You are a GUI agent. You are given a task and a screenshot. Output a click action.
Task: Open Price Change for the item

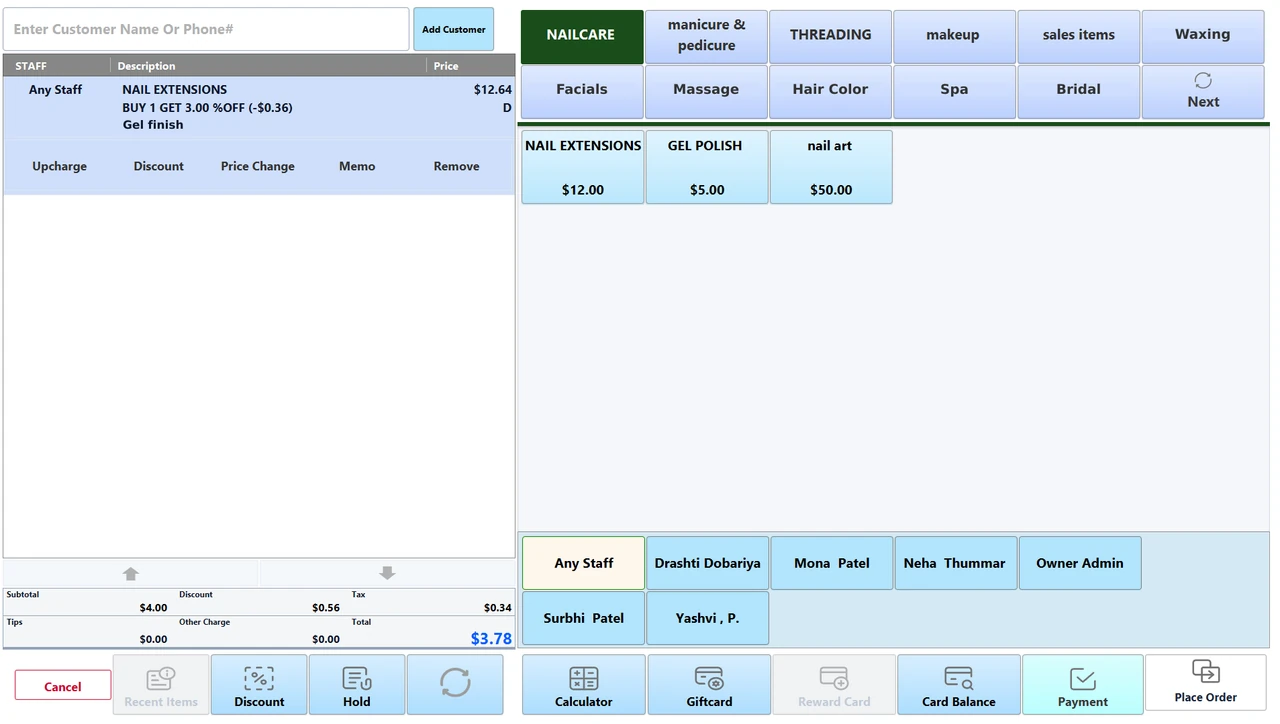258,166
